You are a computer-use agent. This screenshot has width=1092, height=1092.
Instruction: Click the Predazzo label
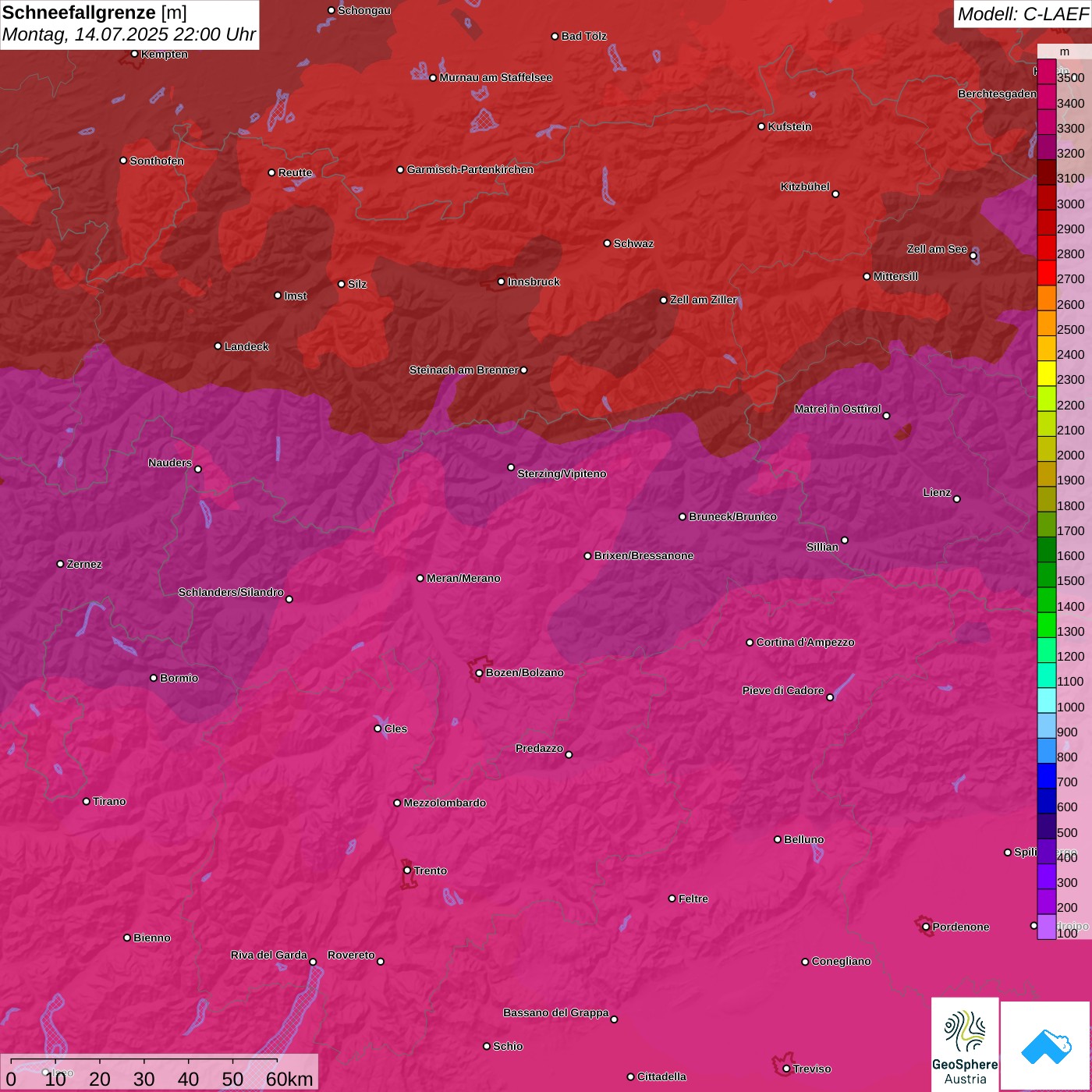539,748
